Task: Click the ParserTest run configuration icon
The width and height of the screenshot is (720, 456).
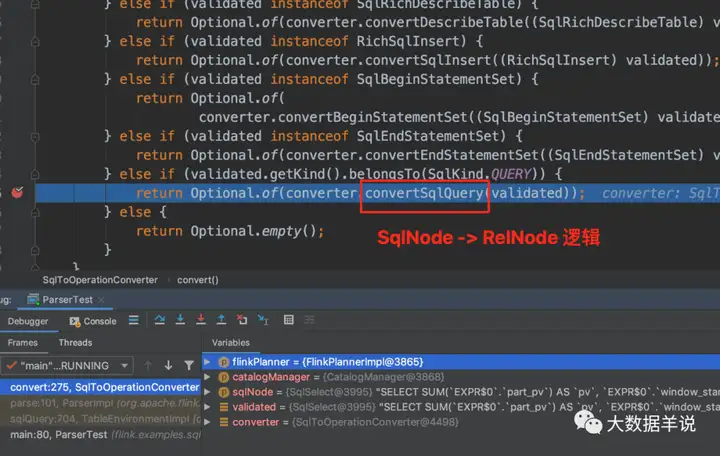Action: (x=33, y=299)
